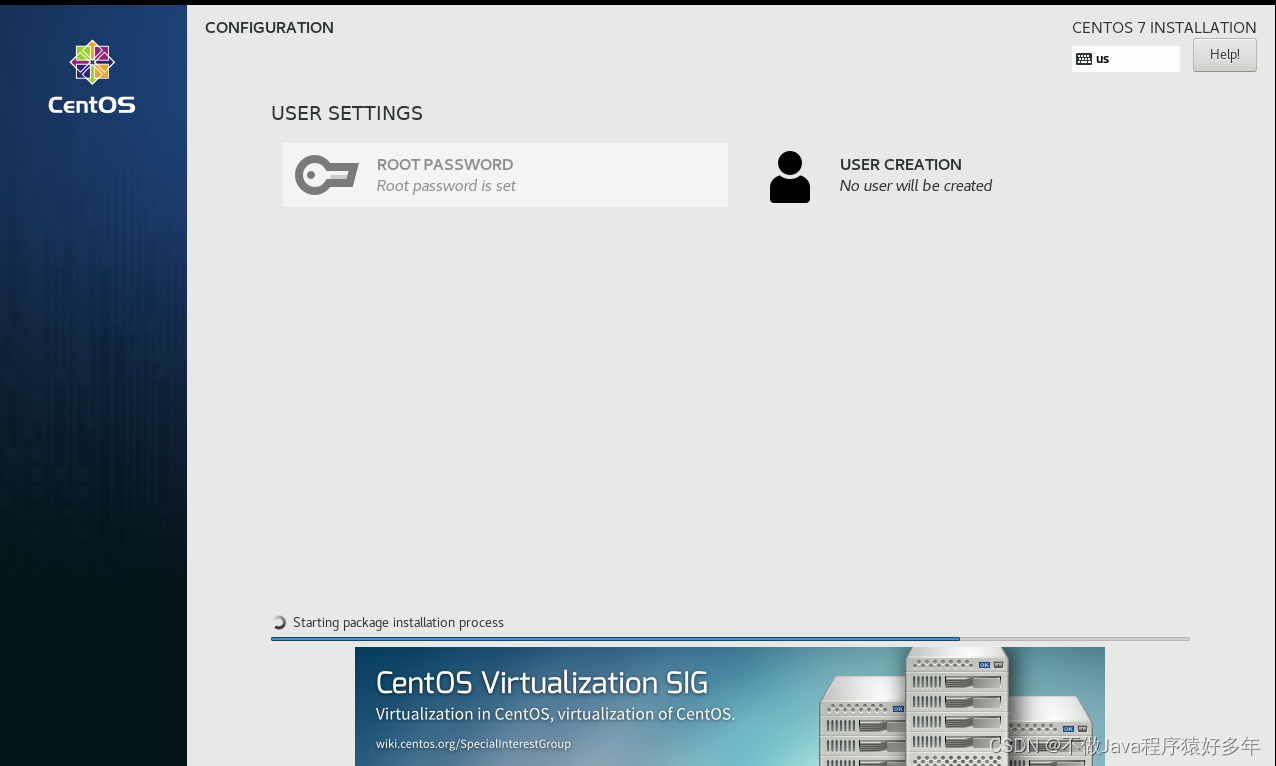Click the installation progress bar
The width and height of the screenshot is (1276, 766).
[x=730, y=638]
